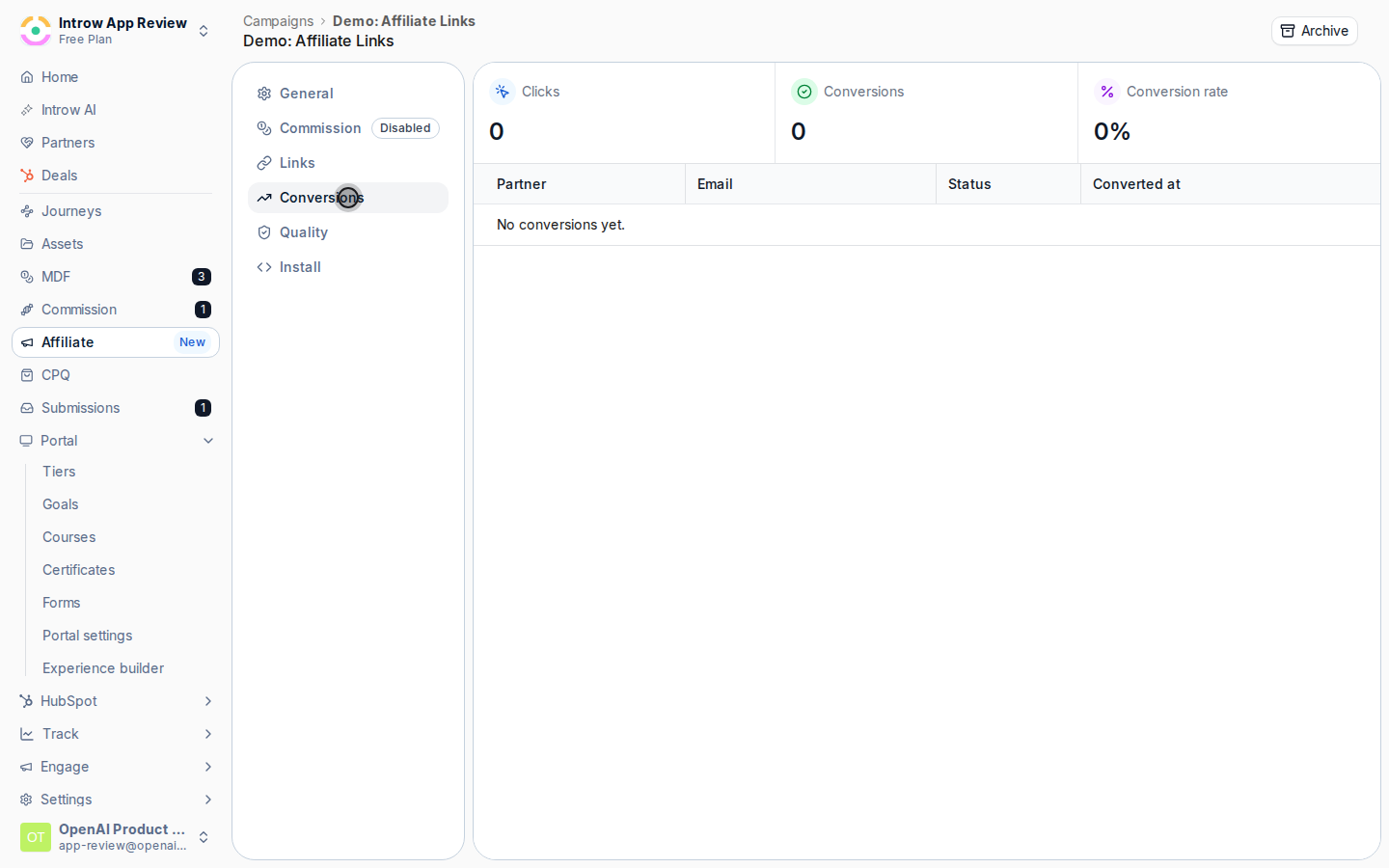Click the Commission tab coins icon
Viewport: 1389px width, 868px height.
pyautogui.click(x=264, y=128)
